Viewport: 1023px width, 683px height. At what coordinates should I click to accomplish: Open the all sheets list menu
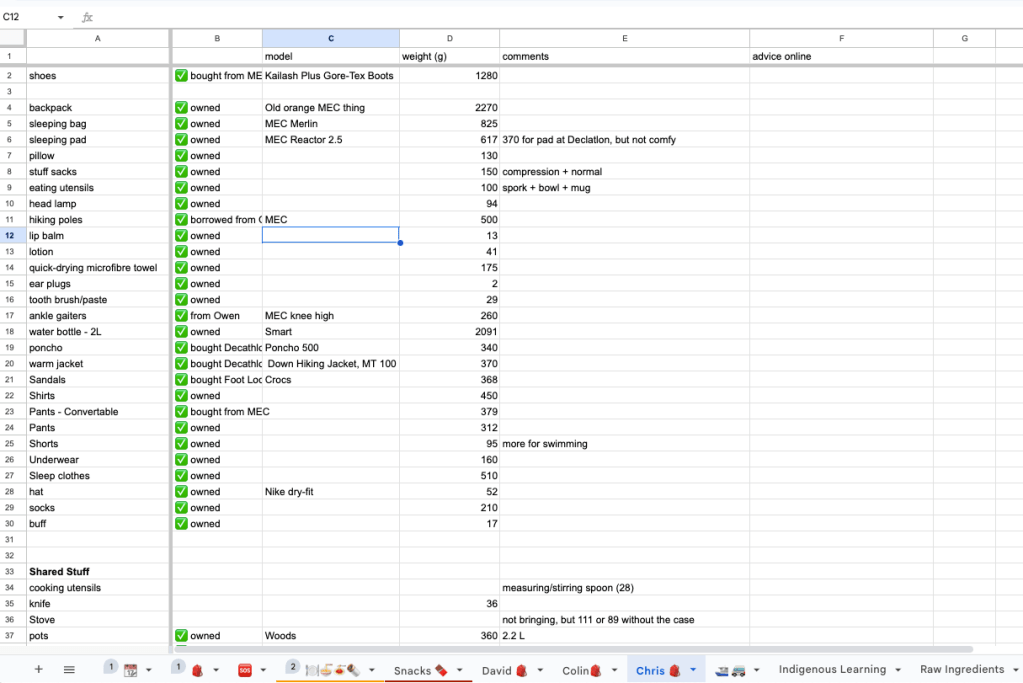pyautogui.click(x=69, y=669)
